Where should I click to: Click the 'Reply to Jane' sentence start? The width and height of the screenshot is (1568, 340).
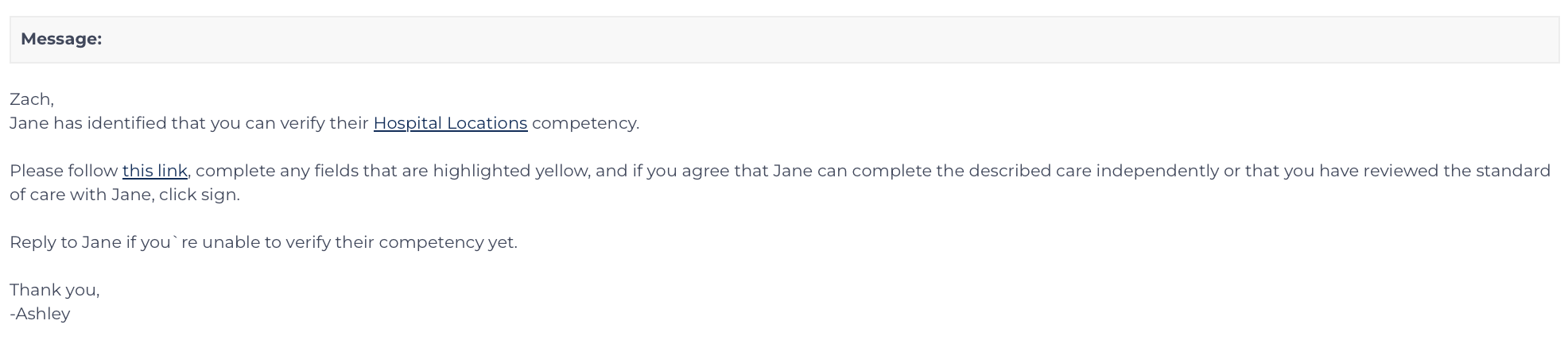tap(65, 242)
